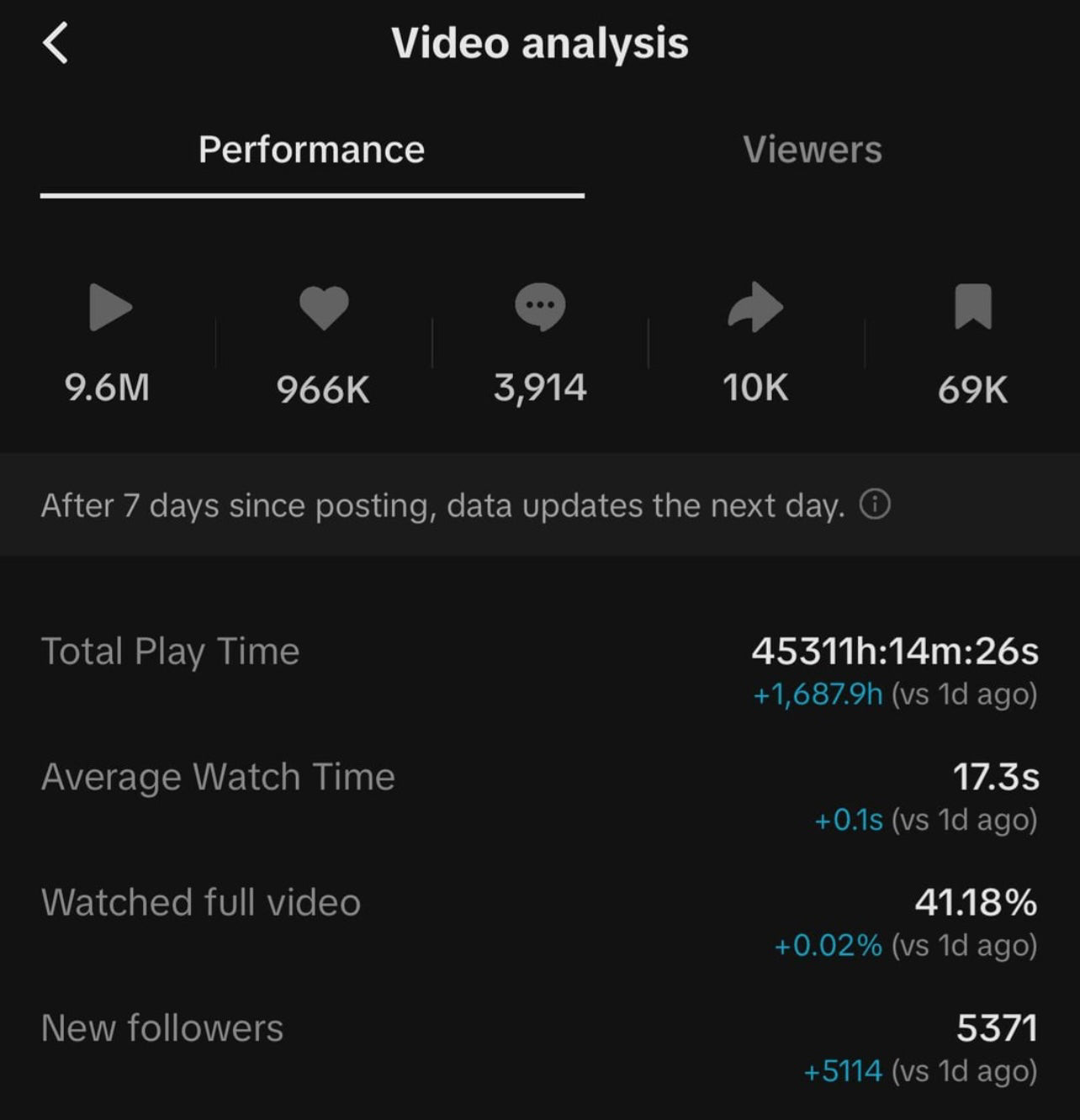Click the 9.6M views count

(x=108, y=388)
